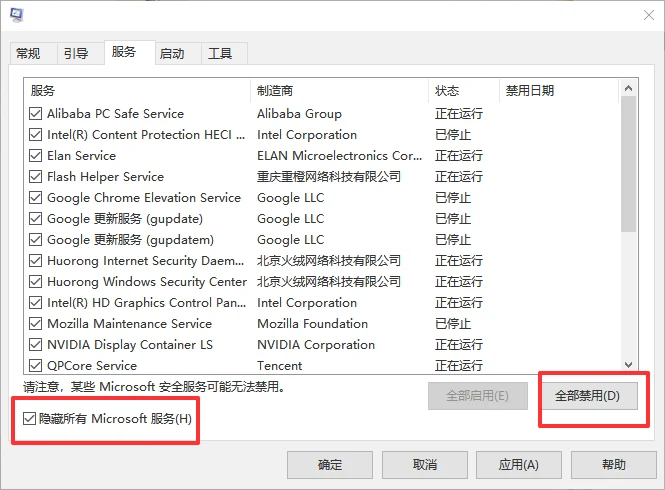Image resolution: width=665 pixels, height=490 pixels.
Task: Click the QPCore Service name text
Action: [92, 366]
